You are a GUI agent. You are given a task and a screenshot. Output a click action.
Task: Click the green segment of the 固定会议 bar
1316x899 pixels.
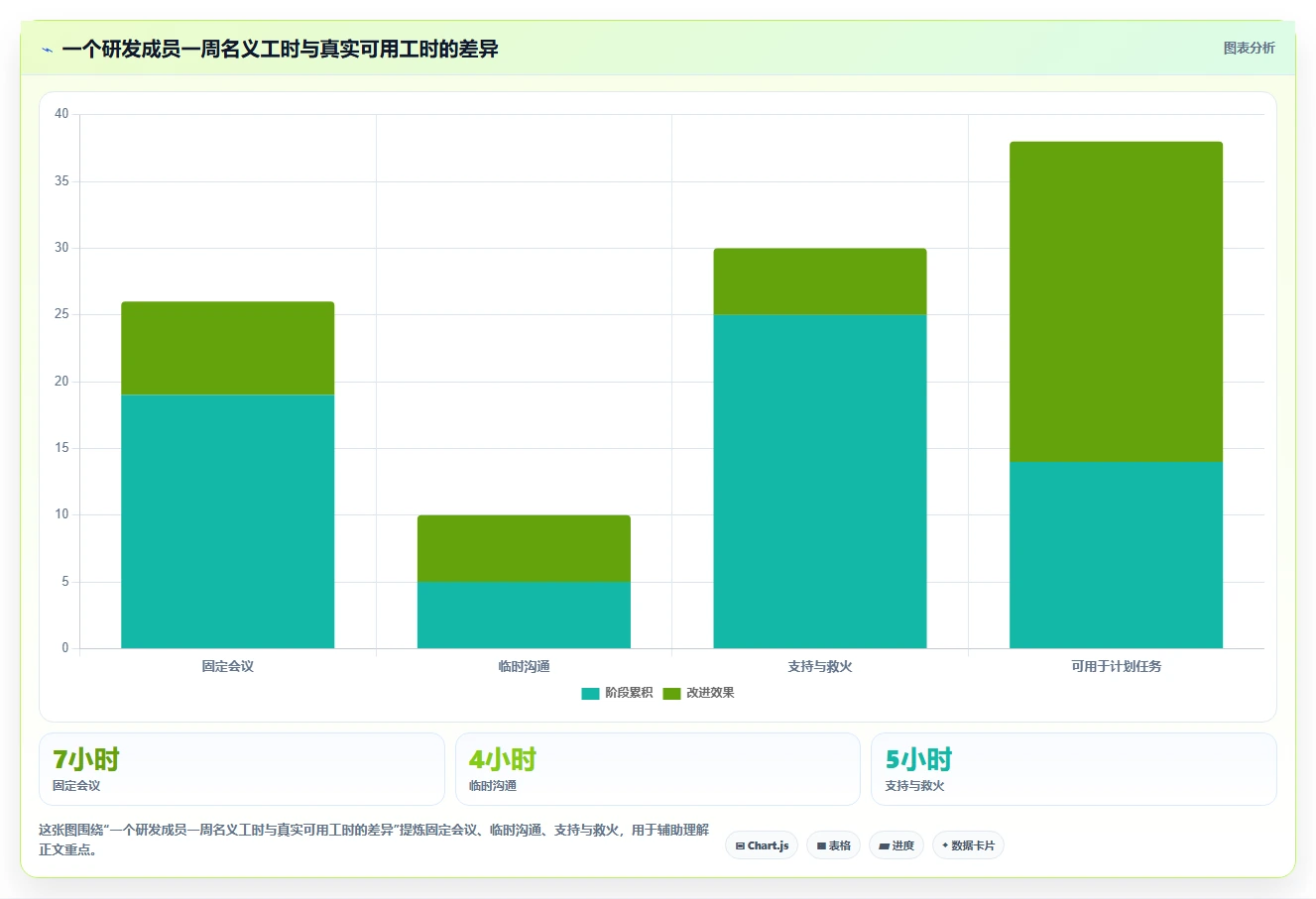(228, 348)
